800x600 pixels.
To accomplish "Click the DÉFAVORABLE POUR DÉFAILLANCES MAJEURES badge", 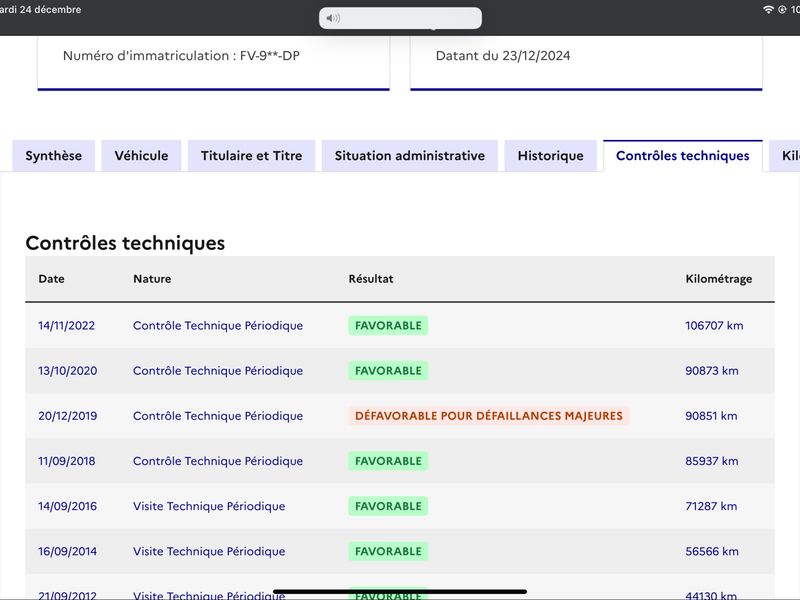I will pos(489,416).
